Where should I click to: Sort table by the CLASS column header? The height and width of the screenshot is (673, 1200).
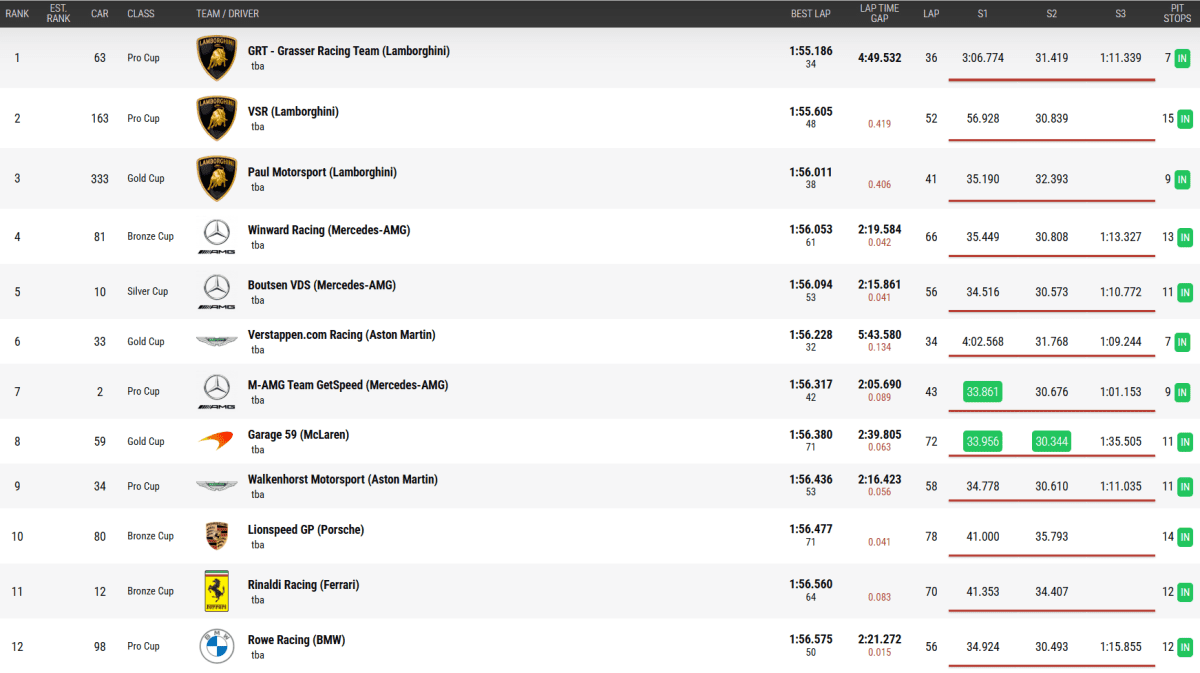[x=140, y=14]
